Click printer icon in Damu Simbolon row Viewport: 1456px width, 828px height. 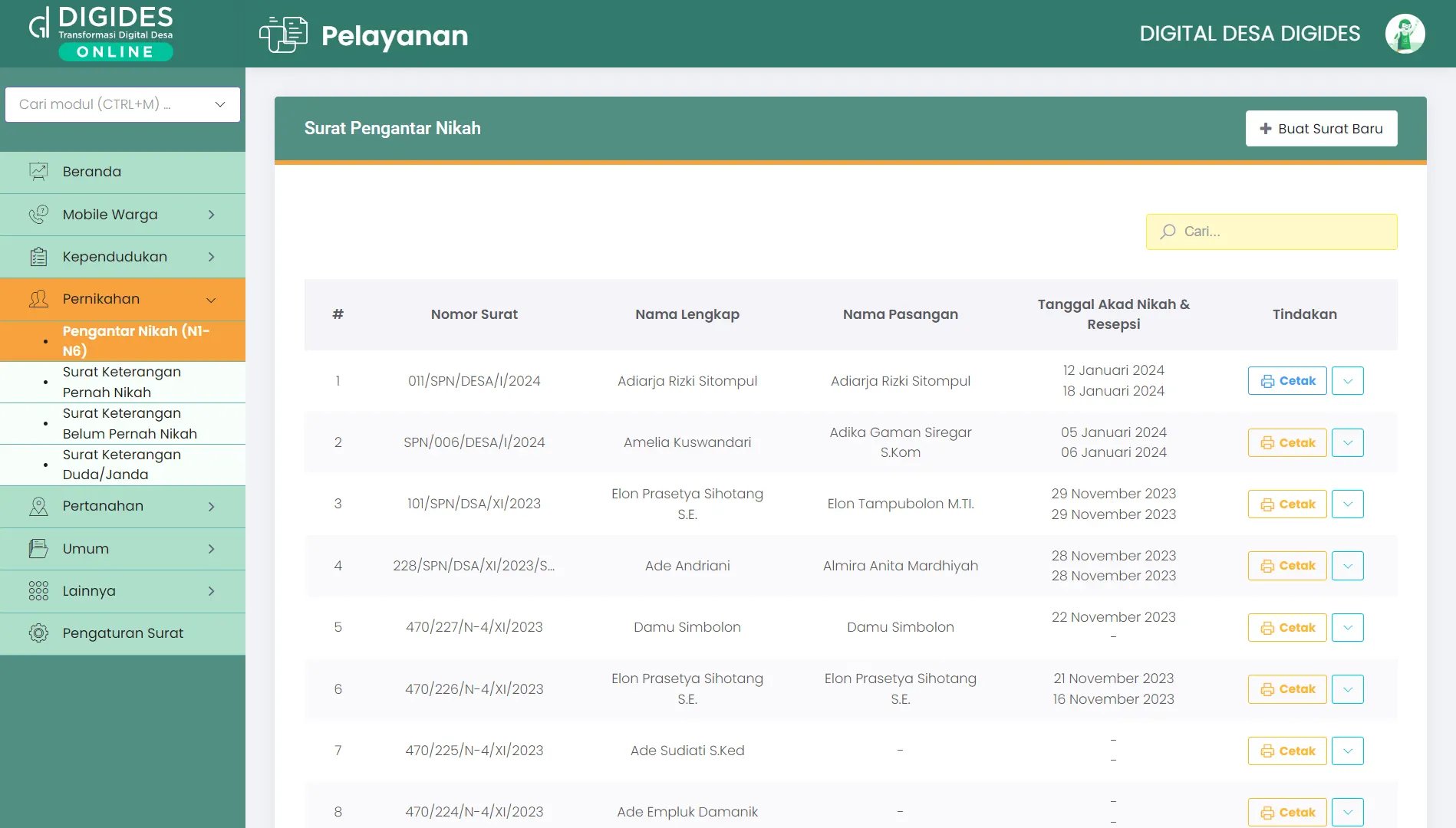[1267, 628]
